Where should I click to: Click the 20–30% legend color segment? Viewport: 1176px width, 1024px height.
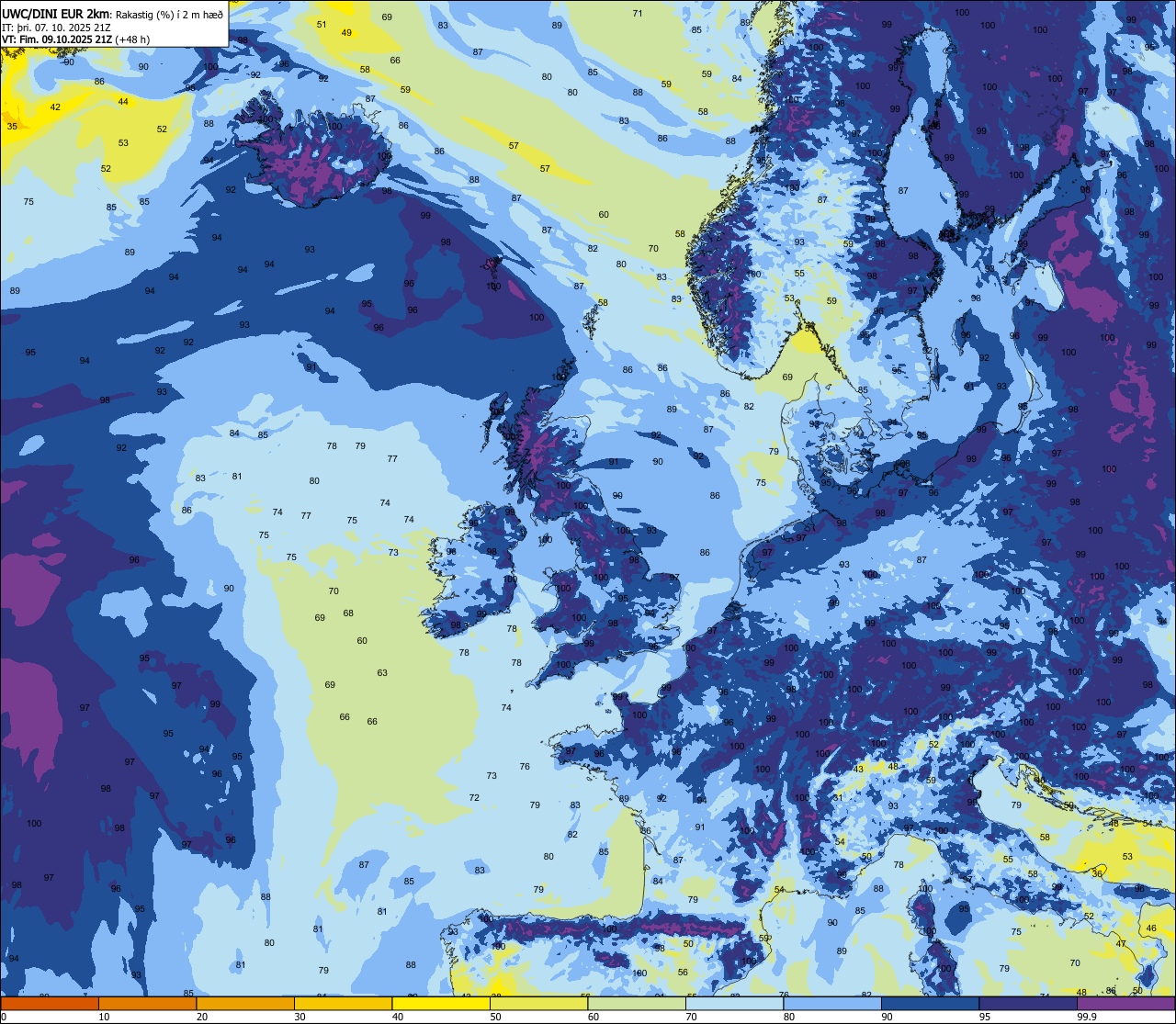coord(245,1004)
